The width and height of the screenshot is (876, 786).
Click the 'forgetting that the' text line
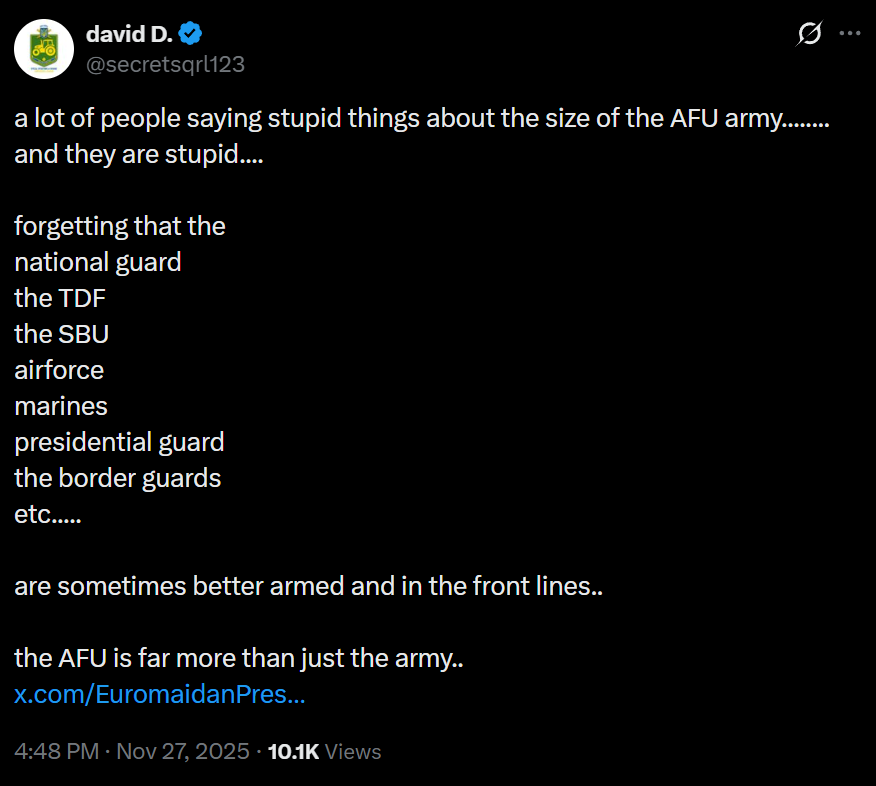[x=120, y=226]
